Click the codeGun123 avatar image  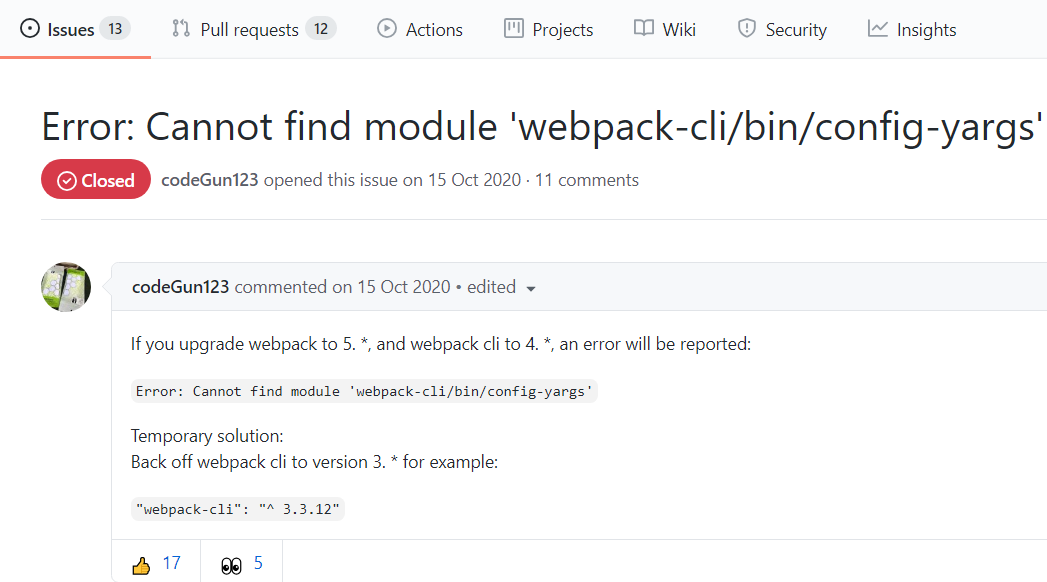coord(66,287)
